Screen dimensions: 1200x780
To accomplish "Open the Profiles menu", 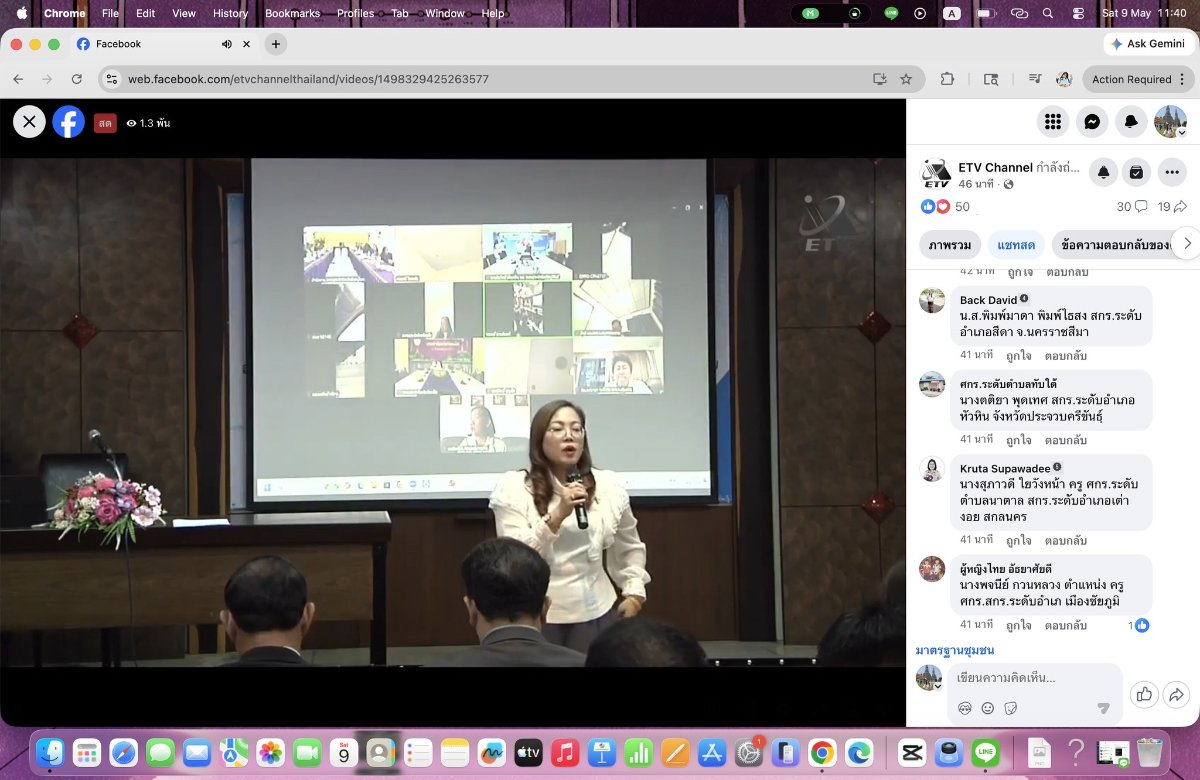I will pyautogui.click(x=355, y=13).
